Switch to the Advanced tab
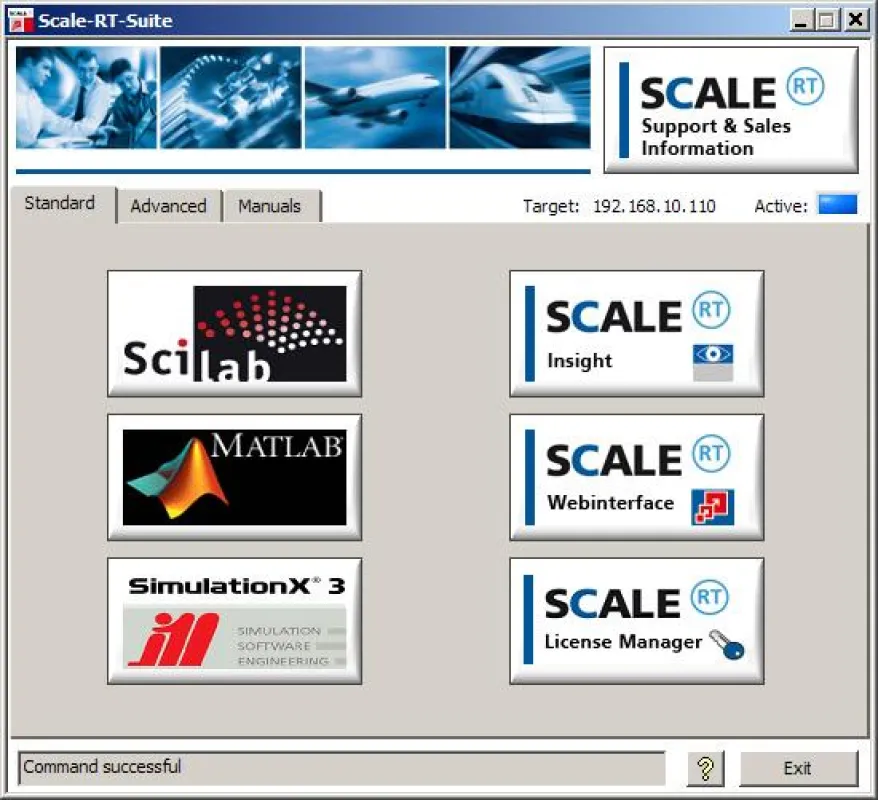 tap(169, 206)
